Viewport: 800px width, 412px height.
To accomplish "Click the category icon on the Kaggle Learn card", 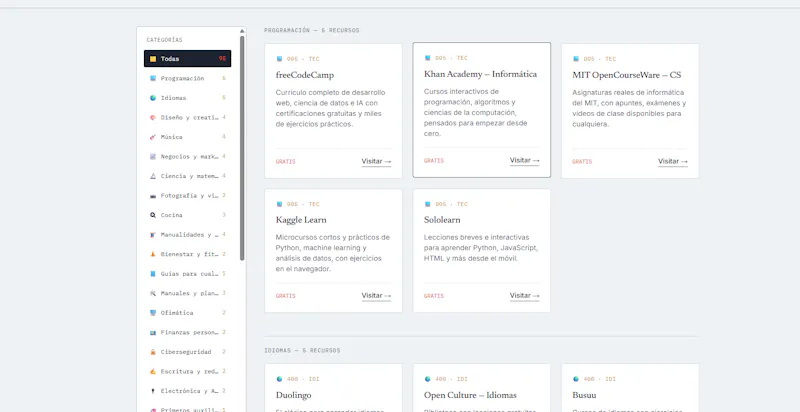I will 279,204.
